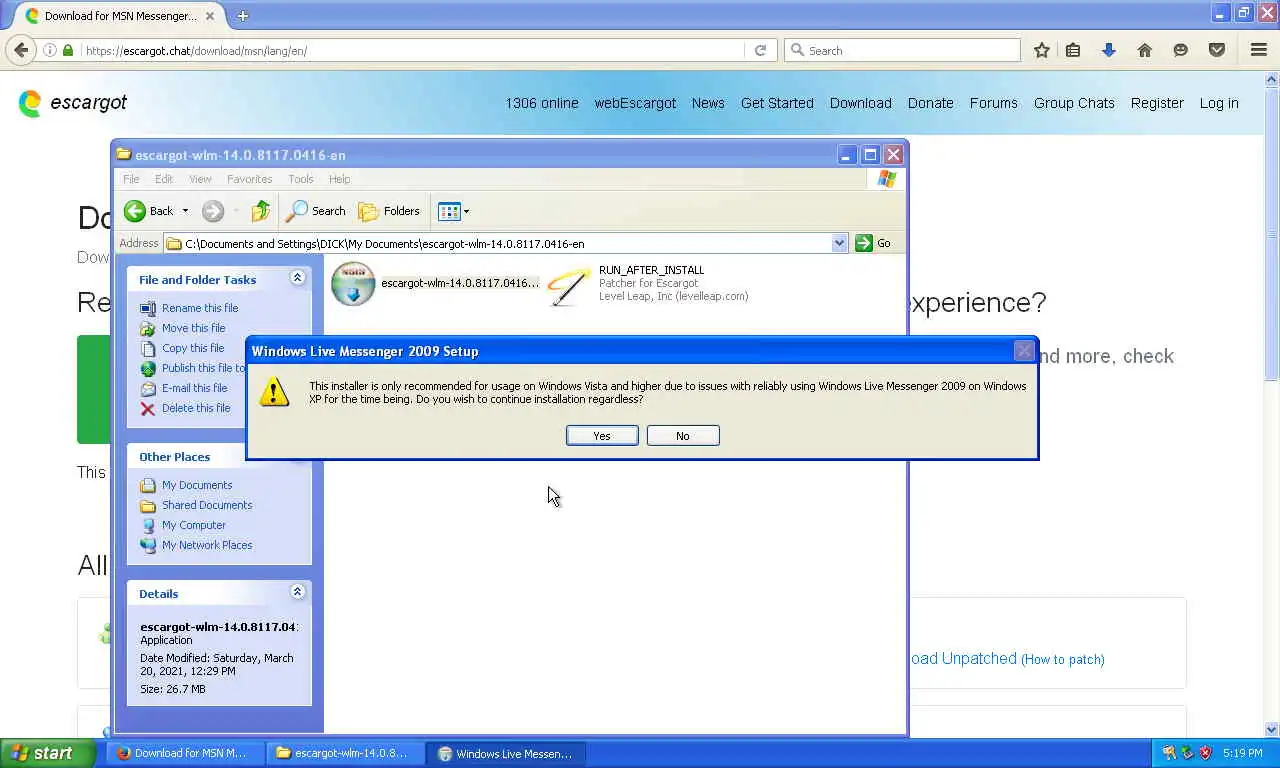This screenshot has width=1280, height=768.
Task: Click the Explorer Back button
Action: click(x=148, y=211)
